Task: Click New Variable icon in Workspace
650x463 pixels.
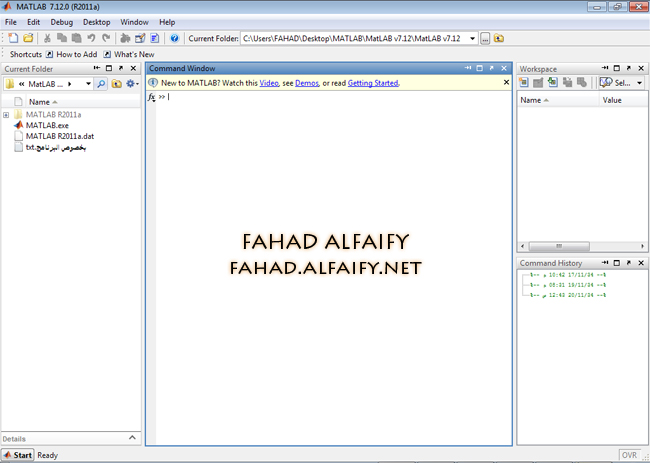Action: click(x=525, y=83)
